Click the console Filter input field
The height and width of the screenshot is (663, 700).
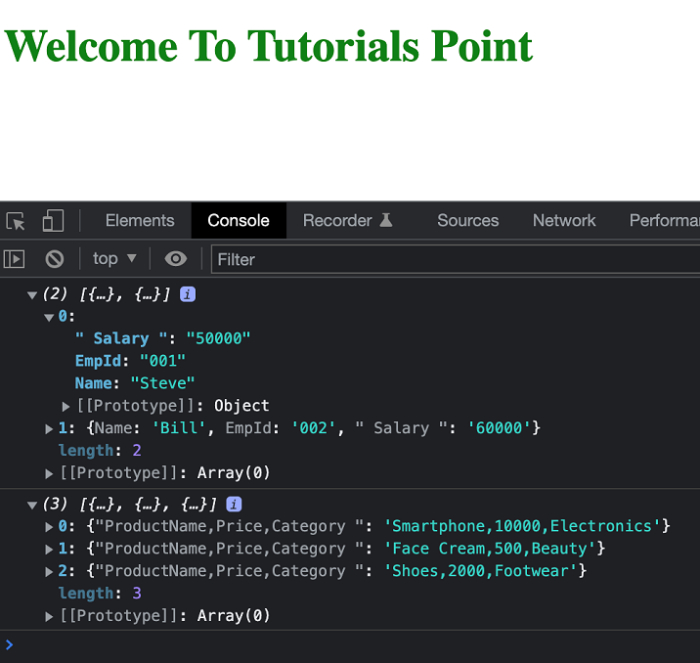coord(450,259)
